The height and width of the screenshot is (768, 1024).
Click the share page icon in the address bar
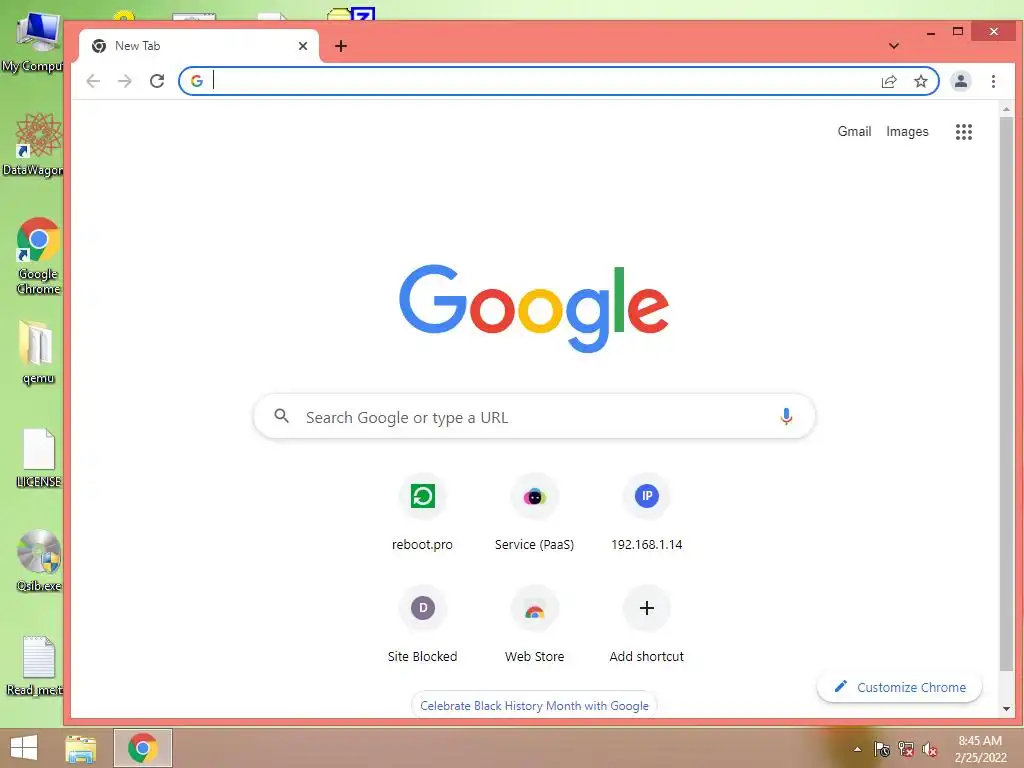889,81
